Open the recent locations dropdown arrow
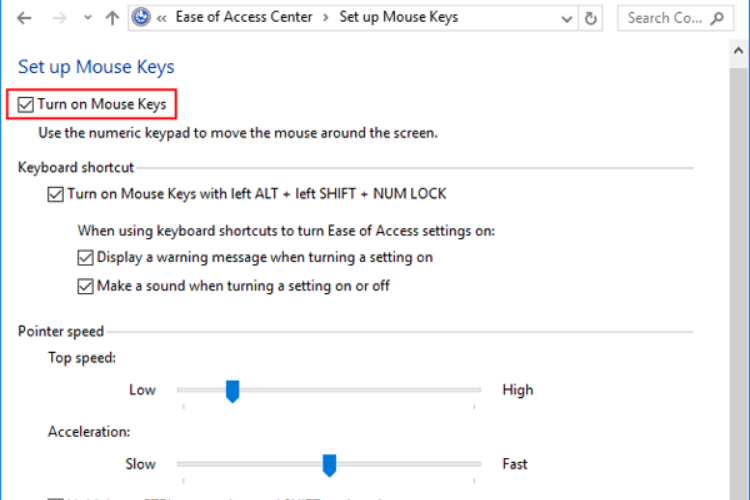The image size is (750, 500). [x=88, y=18]
